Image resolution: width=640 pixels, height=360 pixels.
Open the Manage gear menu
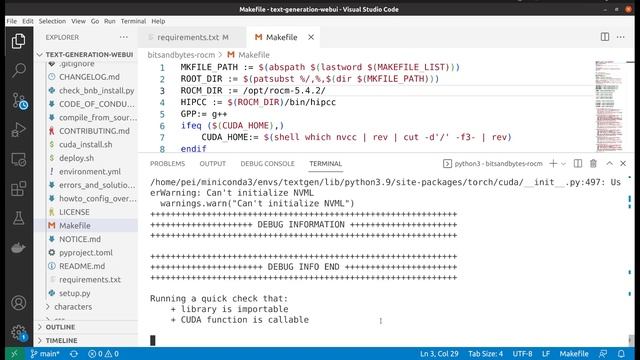pyautogui.click(x=18, y=332)
